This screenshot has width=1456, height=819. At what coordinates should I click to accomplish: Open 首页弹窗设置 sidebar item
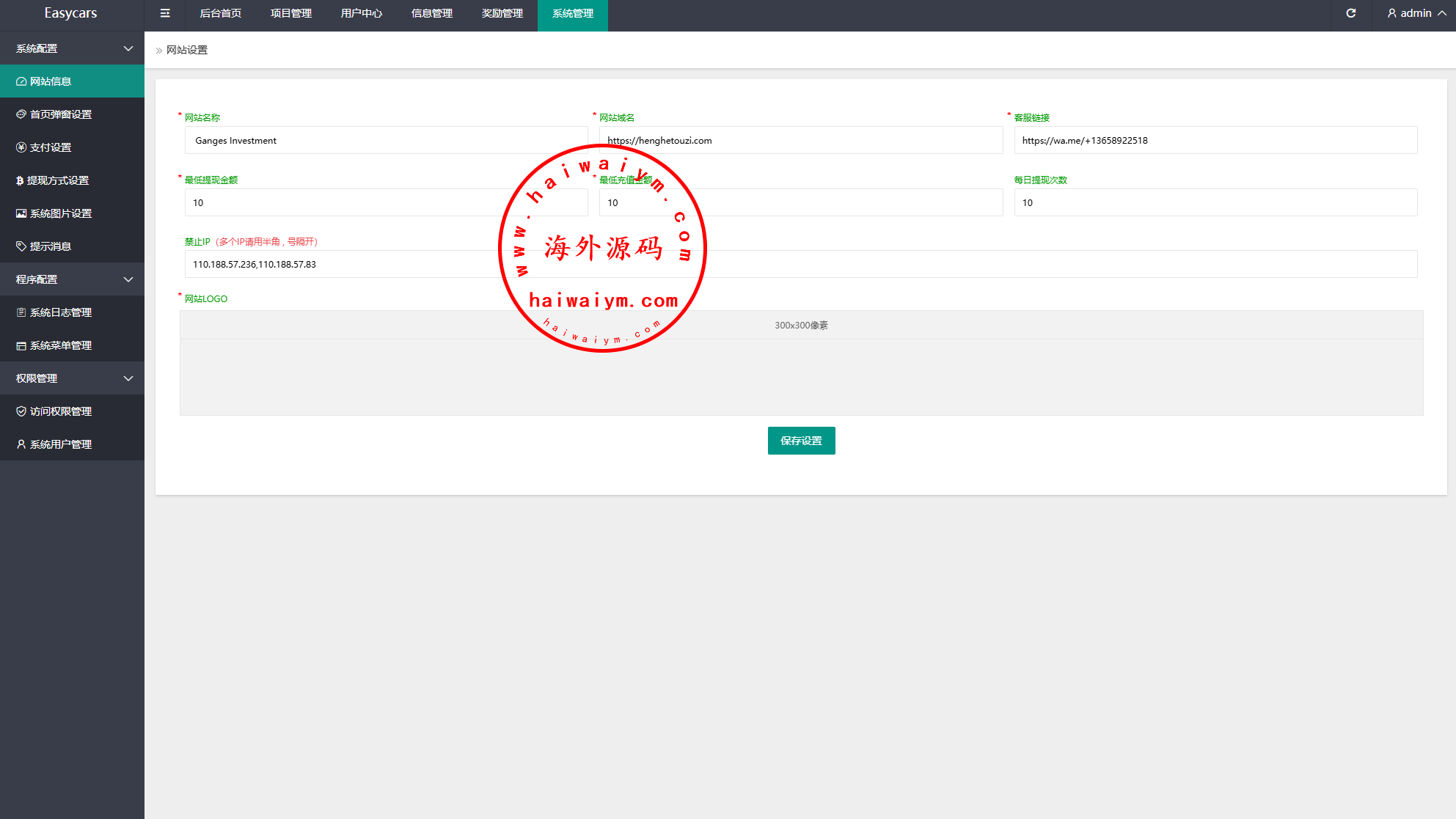[61, 114]
